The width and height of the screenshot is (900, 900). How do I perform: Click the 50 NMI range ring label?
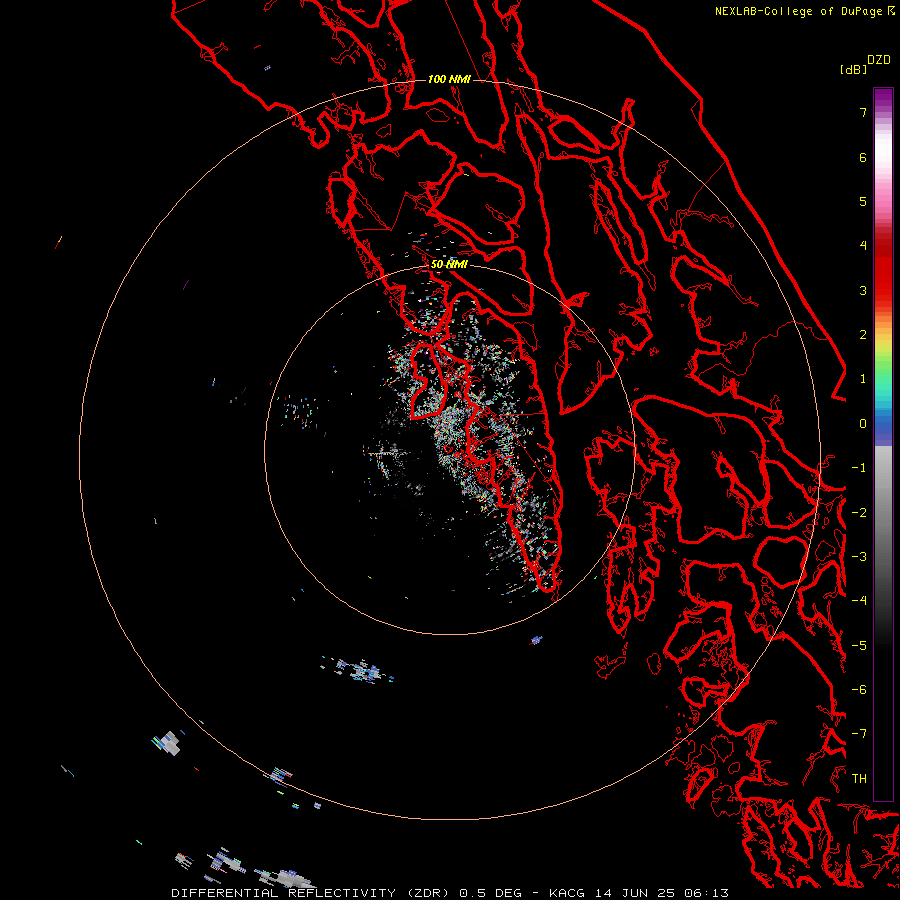coord(449,264)
